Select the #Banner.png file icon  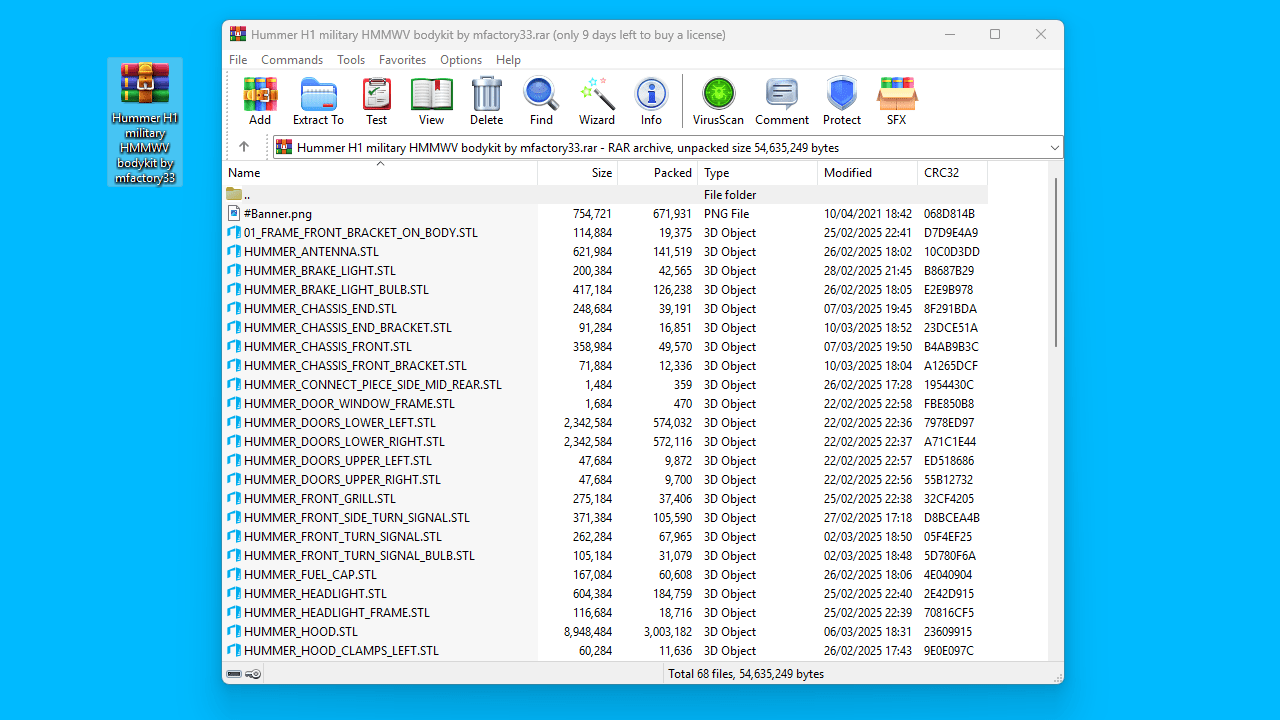(234, 214)
